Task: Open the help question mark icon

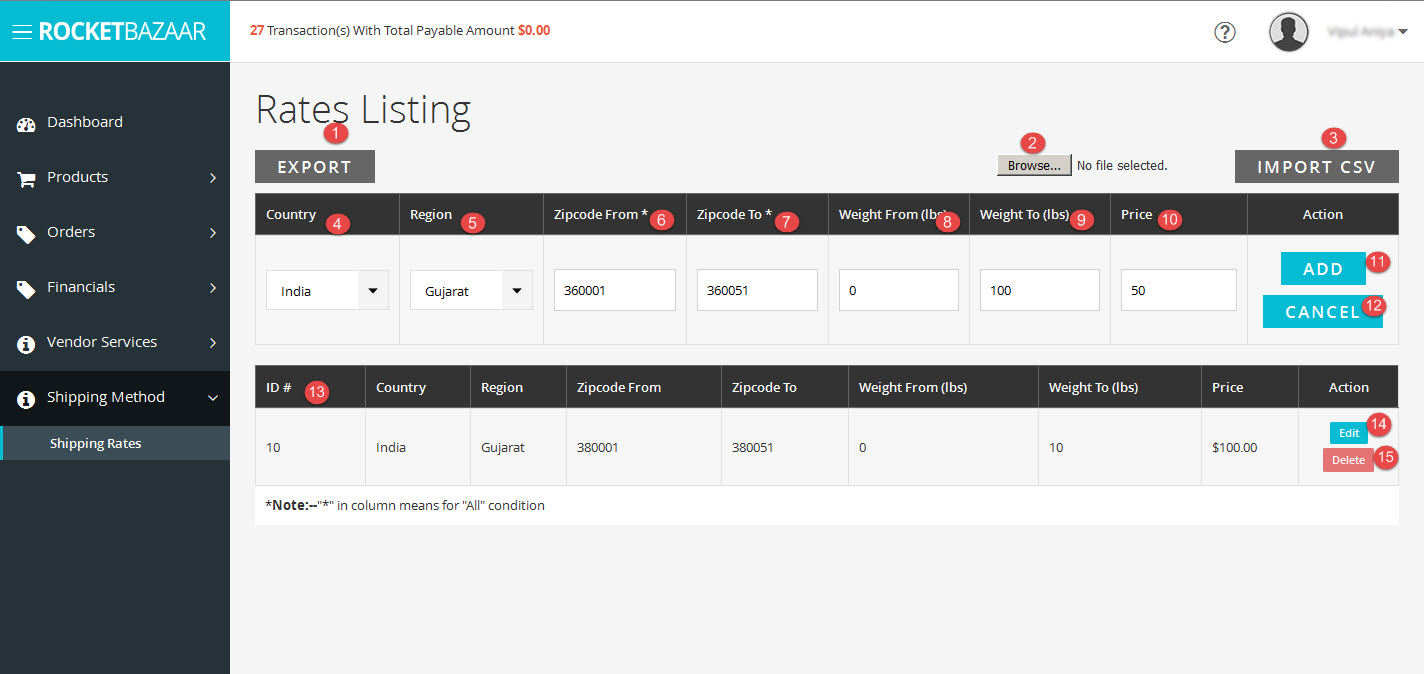Action: click(x=1224, y=32)
